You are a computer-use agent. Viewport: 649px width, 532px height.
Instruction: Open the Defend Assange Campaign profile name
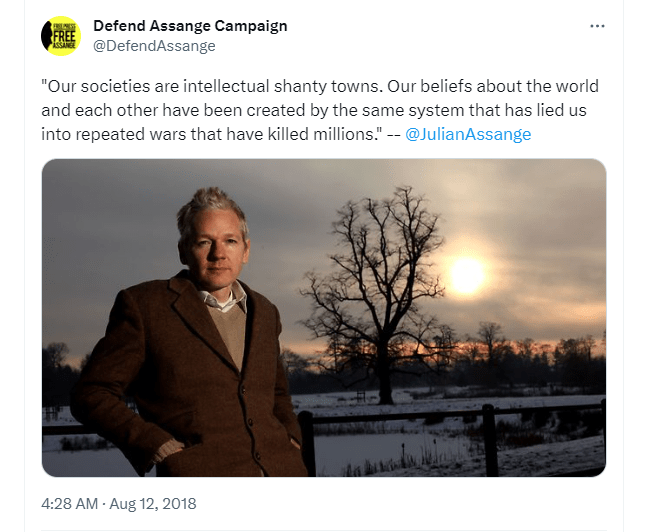[x=190, y=26]
